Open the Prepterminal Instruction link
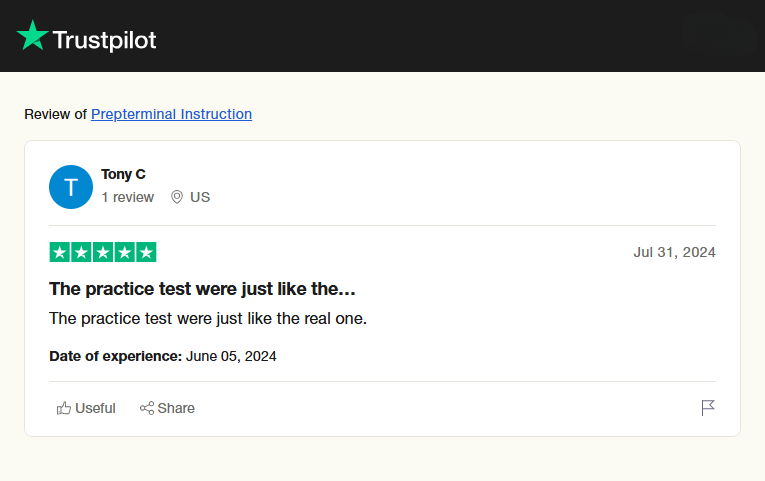This screenshot has height=481, width=765. [171, 114]
